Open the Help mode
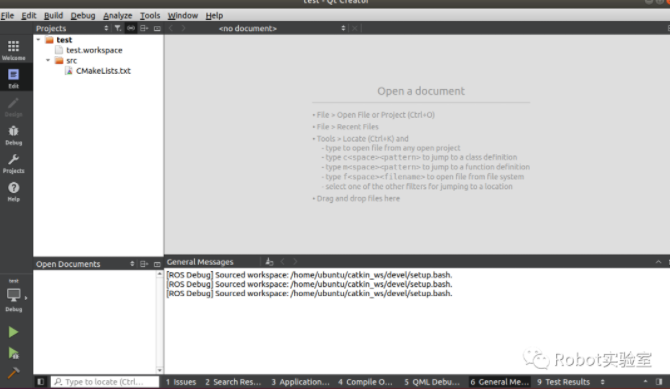The height and width of the screenshot is (389, 670). [x=14, y=192]
